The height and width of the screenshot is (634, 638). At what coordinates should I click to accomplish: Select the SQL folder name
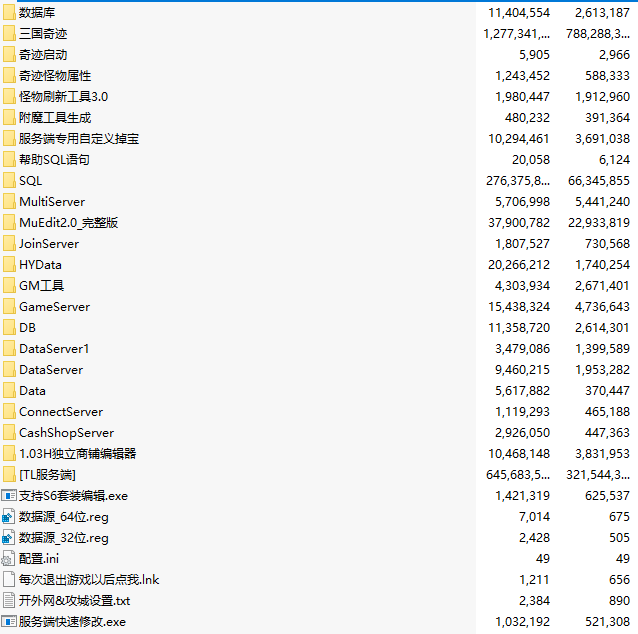[x=30, y=180]
